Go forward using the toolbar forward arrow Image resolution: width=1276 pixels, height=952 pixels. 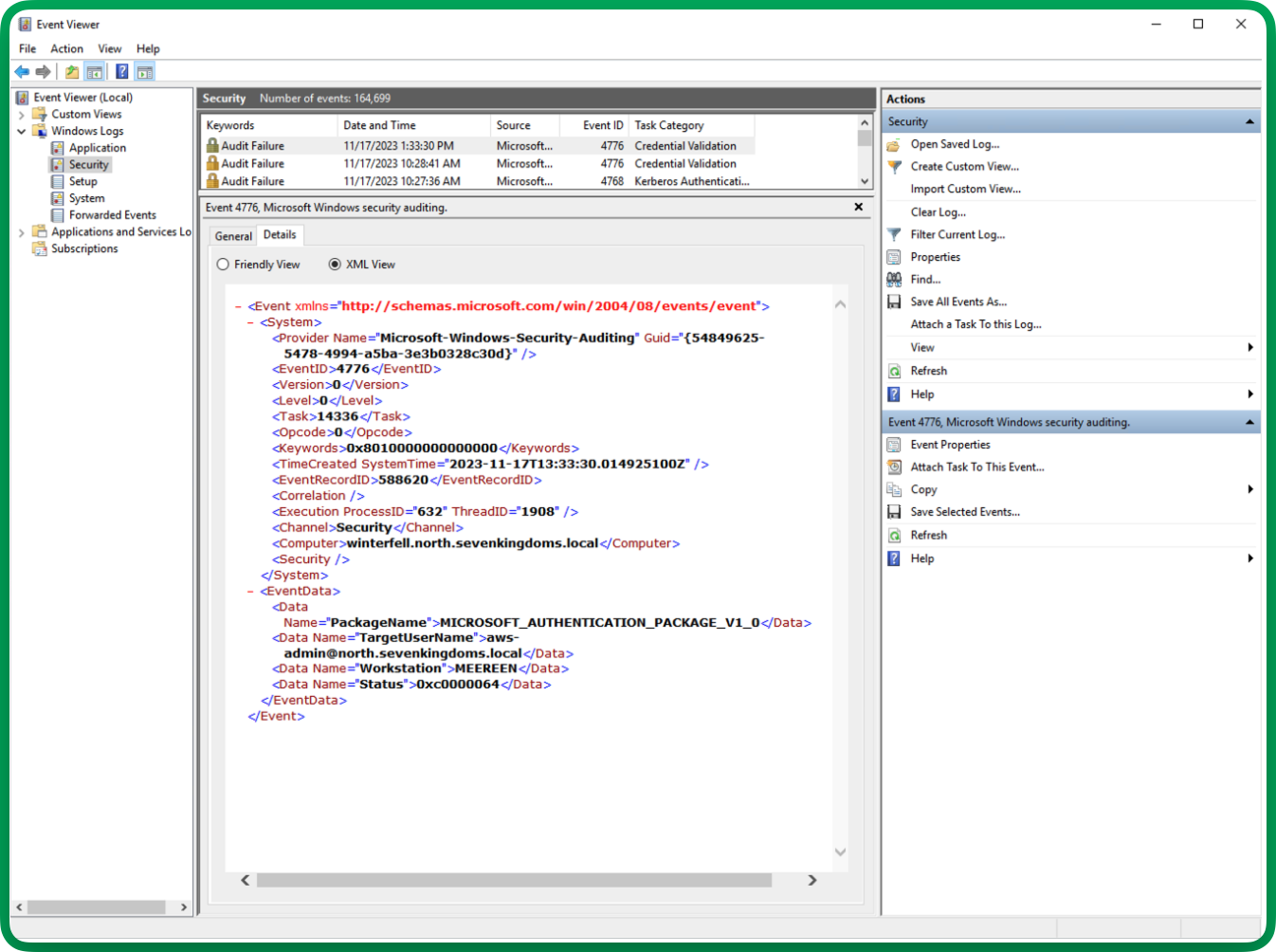43,72
